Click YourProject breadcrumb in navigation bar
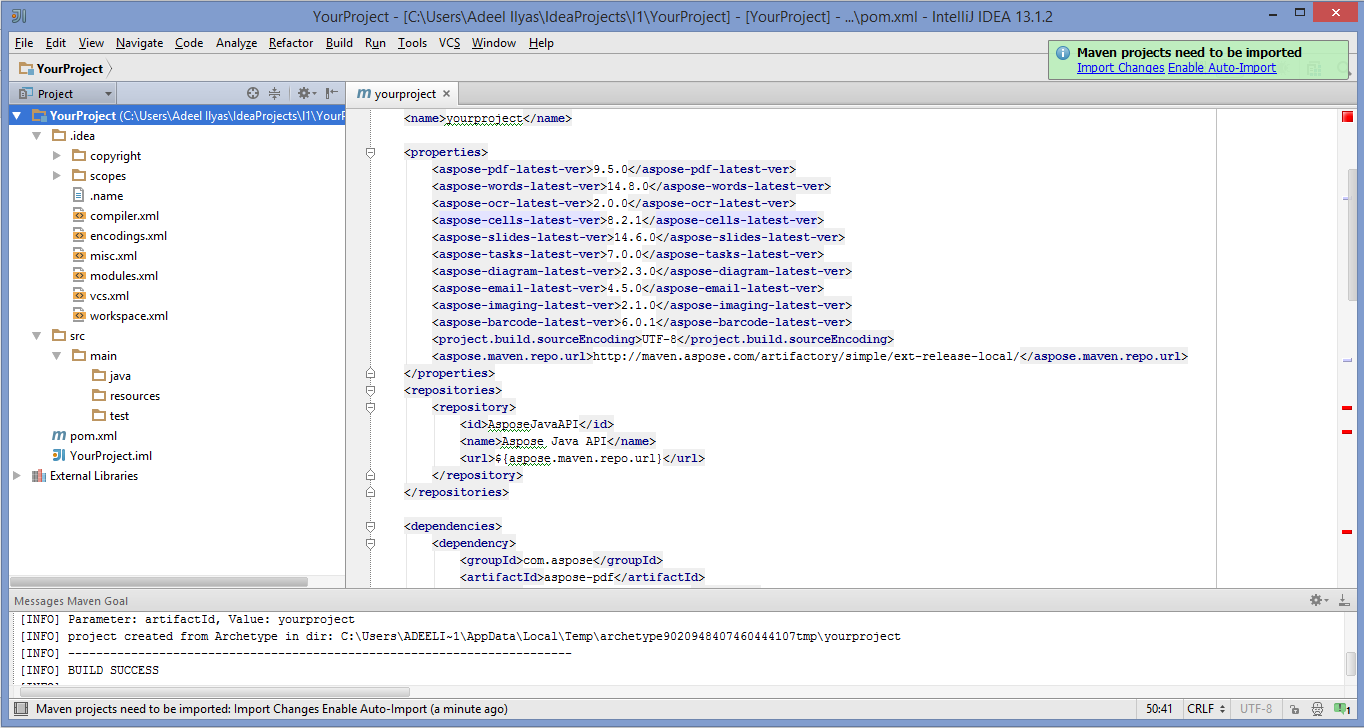1364x728 pixels. 61,68
